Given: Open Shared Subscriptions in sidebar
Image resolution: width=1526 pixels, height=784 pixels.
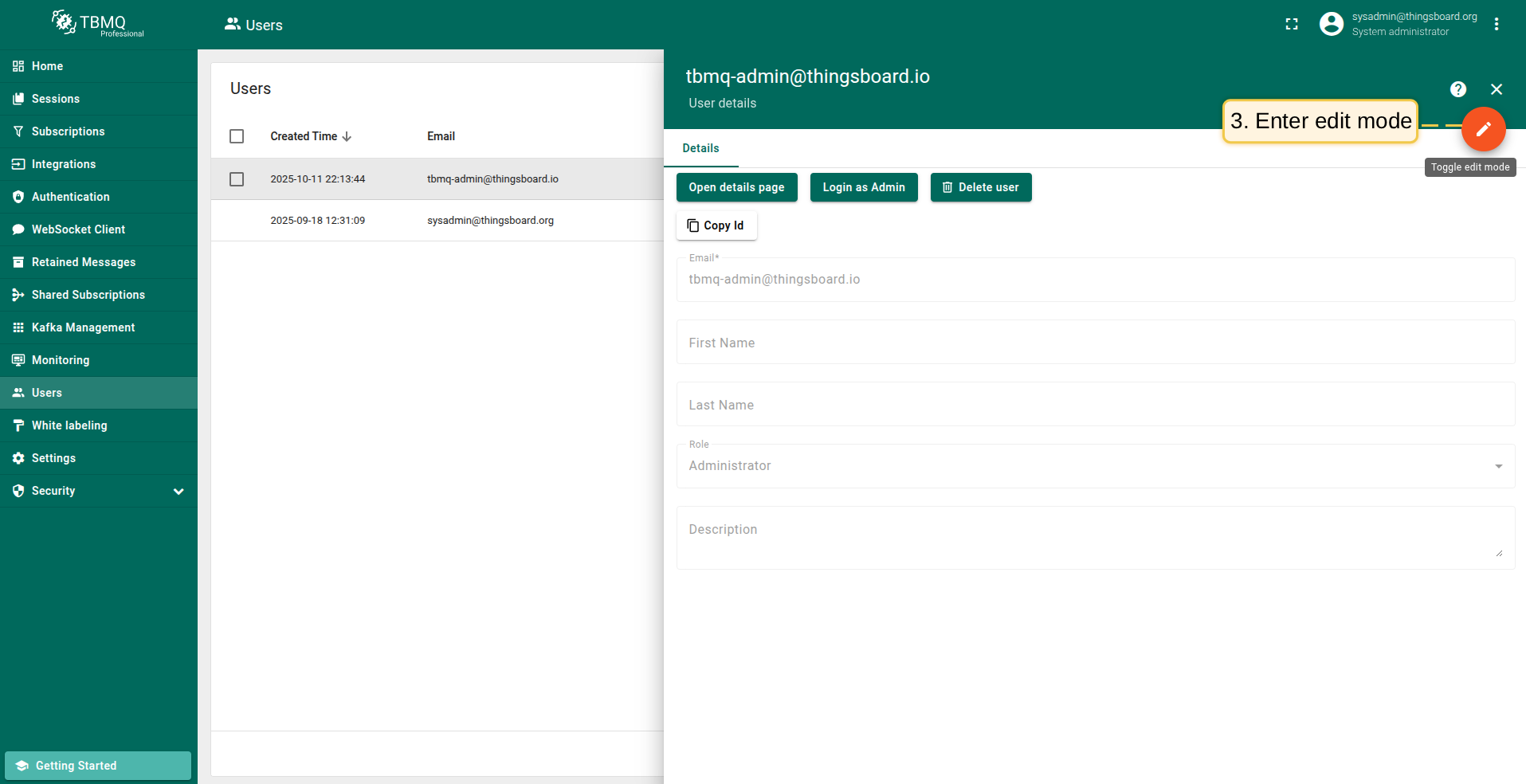Looking at the screenshot, I should (88, 295).
